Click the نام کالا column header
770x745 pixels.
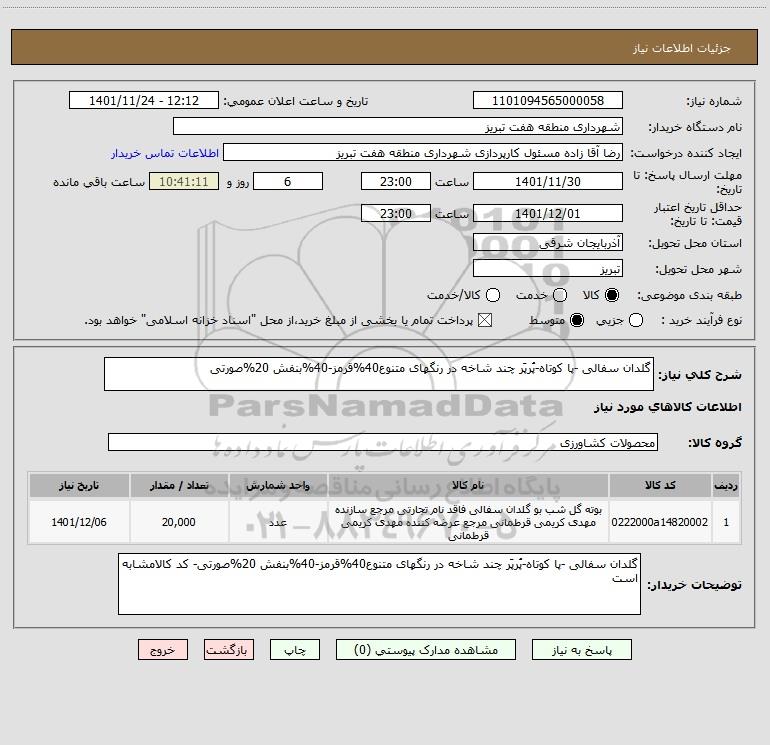pyautogui.click(x=468, y=486)
